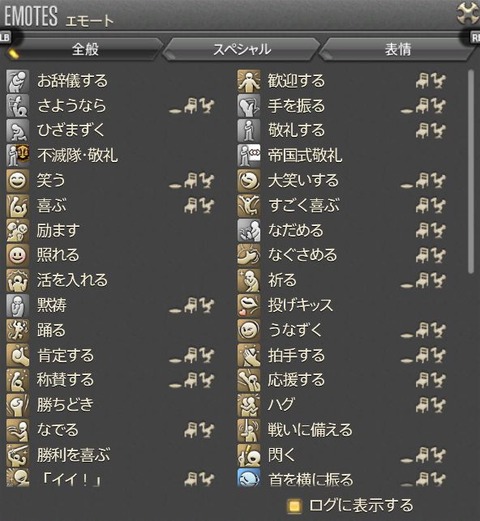Click the ハグ hug emote icon
The width and height of the screenshot is (480, 521).
pos(249,405)
